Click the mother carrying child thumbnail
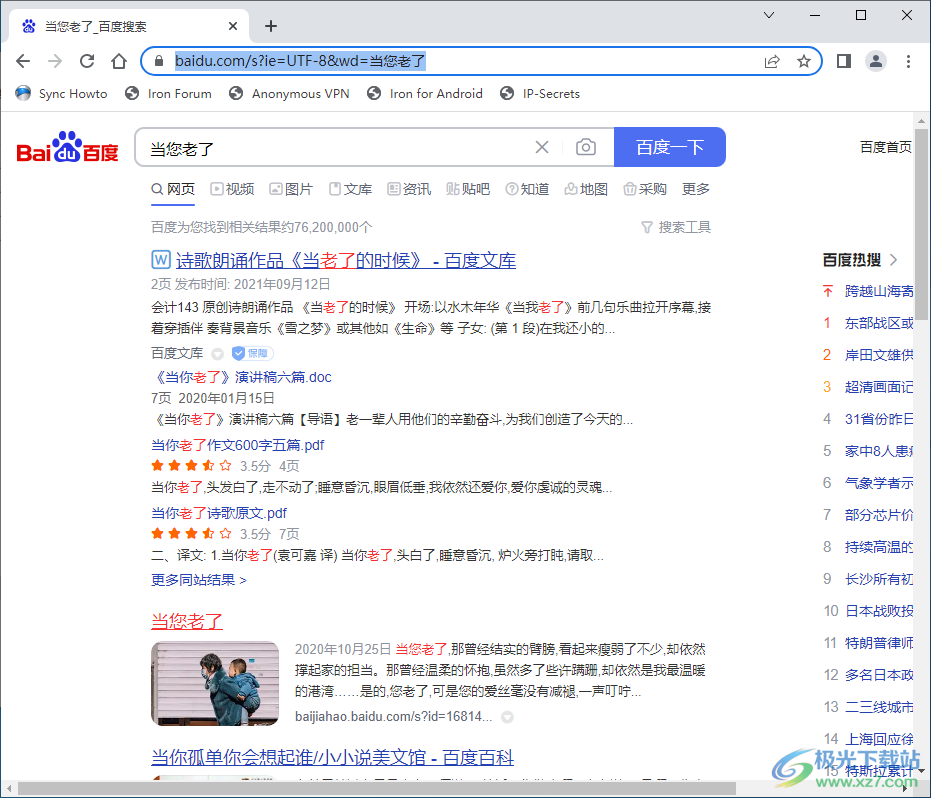This screenshot has width=931, height=798. pyautogui.click(x=215, y=683)
